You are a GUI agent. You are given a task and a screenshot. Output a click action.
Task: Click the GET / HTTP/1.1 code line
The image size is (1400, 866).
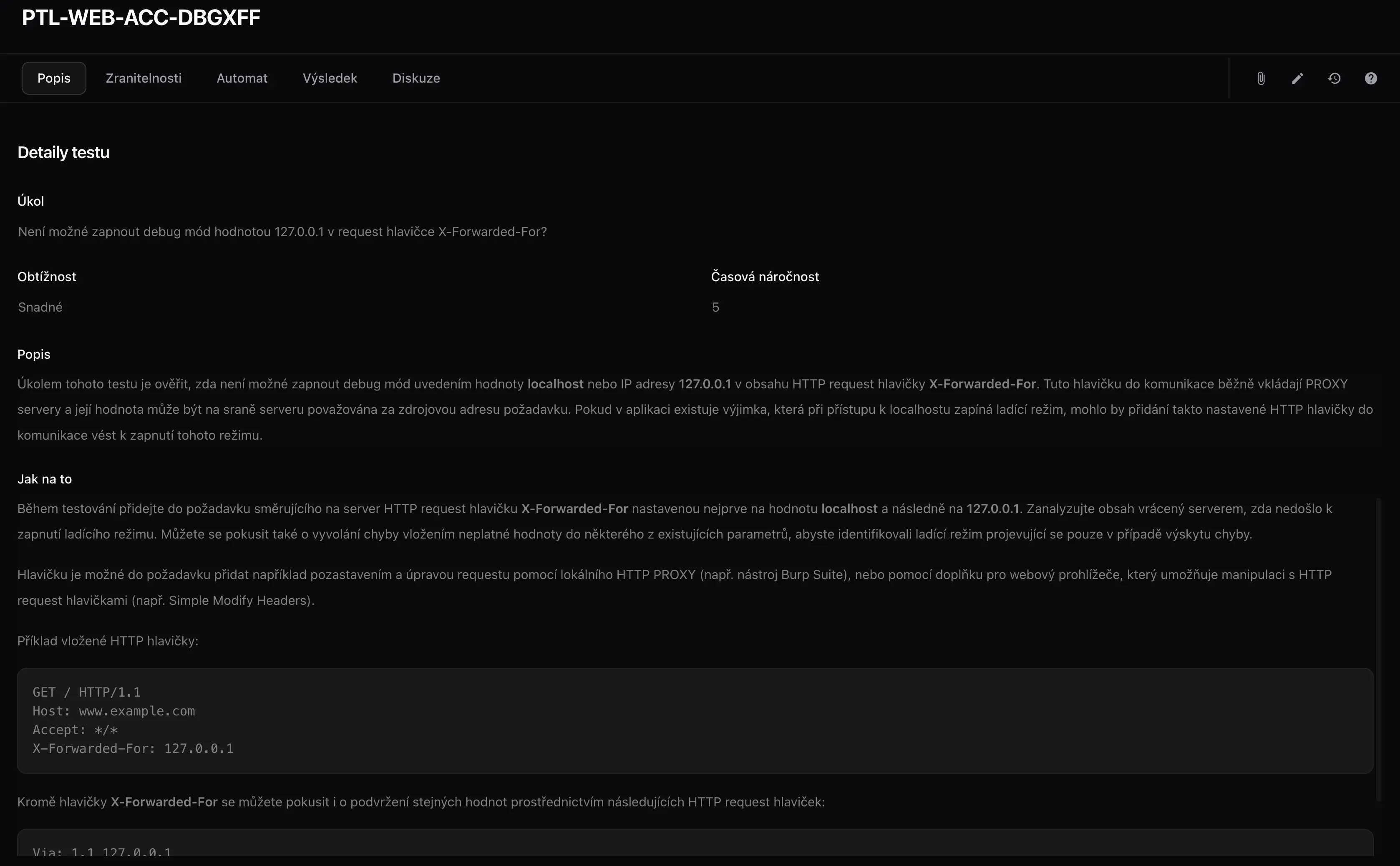[86, 692]
